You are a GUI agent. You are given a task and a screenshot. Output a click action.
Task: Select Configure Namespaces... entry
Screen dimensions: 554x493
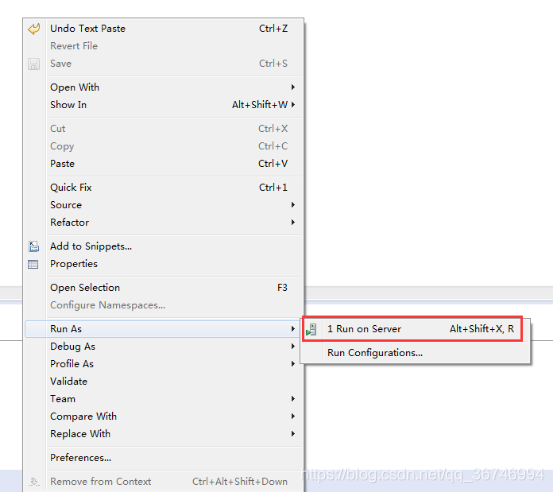point(163,305)
